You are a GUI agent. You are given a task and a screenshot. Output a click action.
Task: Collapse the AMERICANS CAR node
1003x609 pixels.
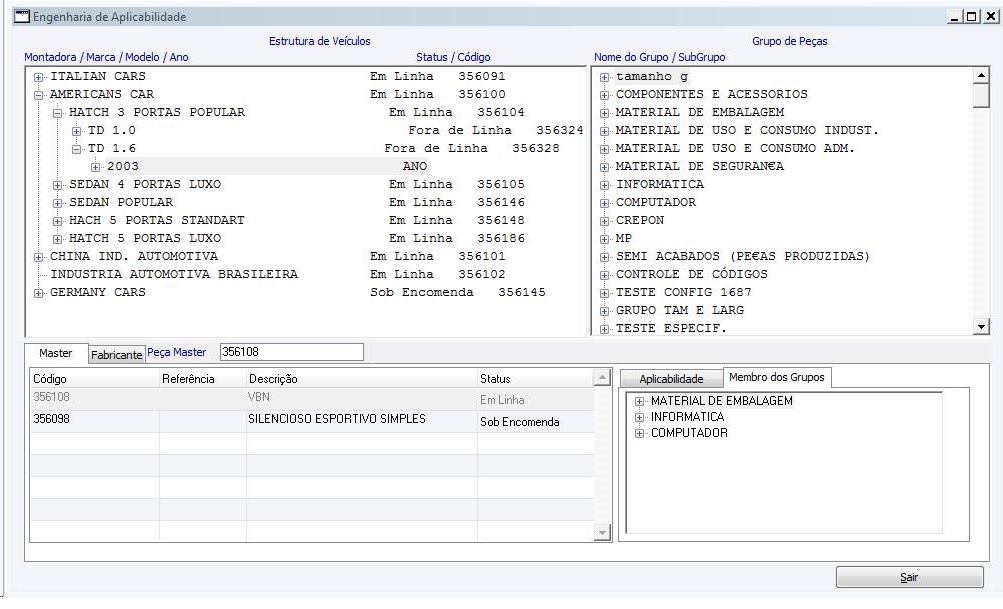(x=38, y=95)
